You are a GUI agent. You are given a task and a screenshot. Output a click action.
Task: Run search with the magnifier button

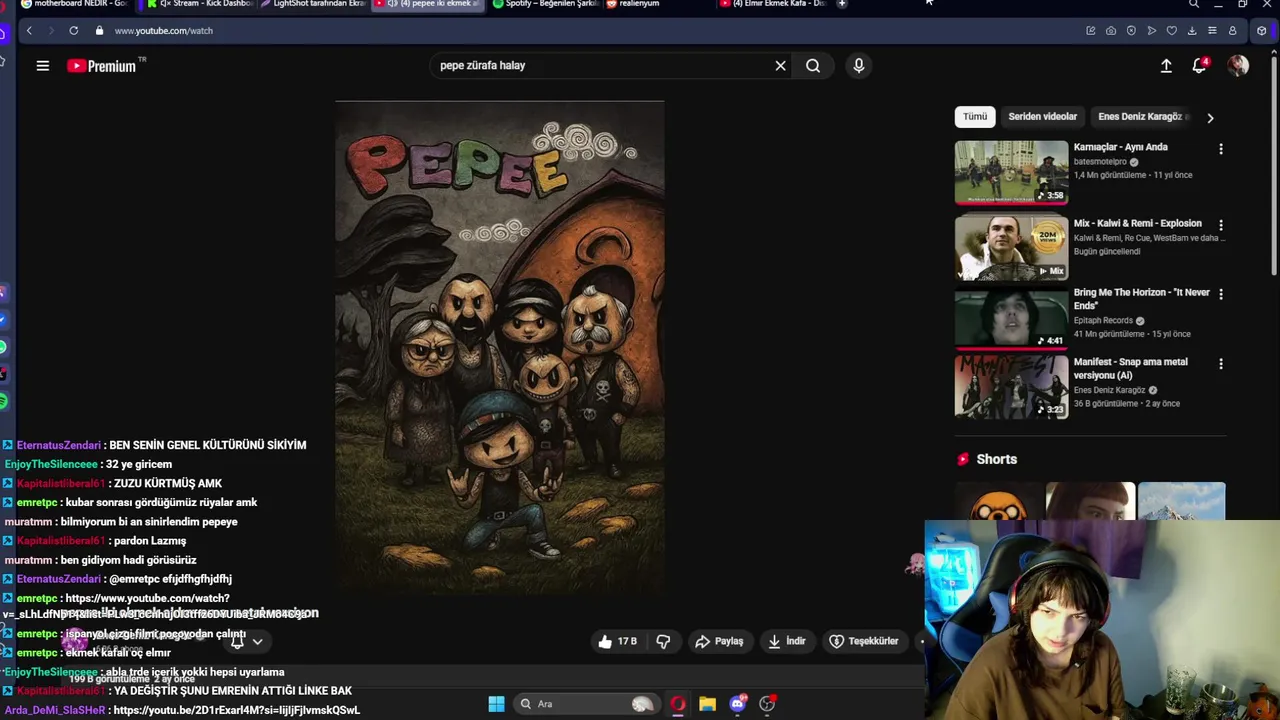pyautogui.click(x=813, y=66)
